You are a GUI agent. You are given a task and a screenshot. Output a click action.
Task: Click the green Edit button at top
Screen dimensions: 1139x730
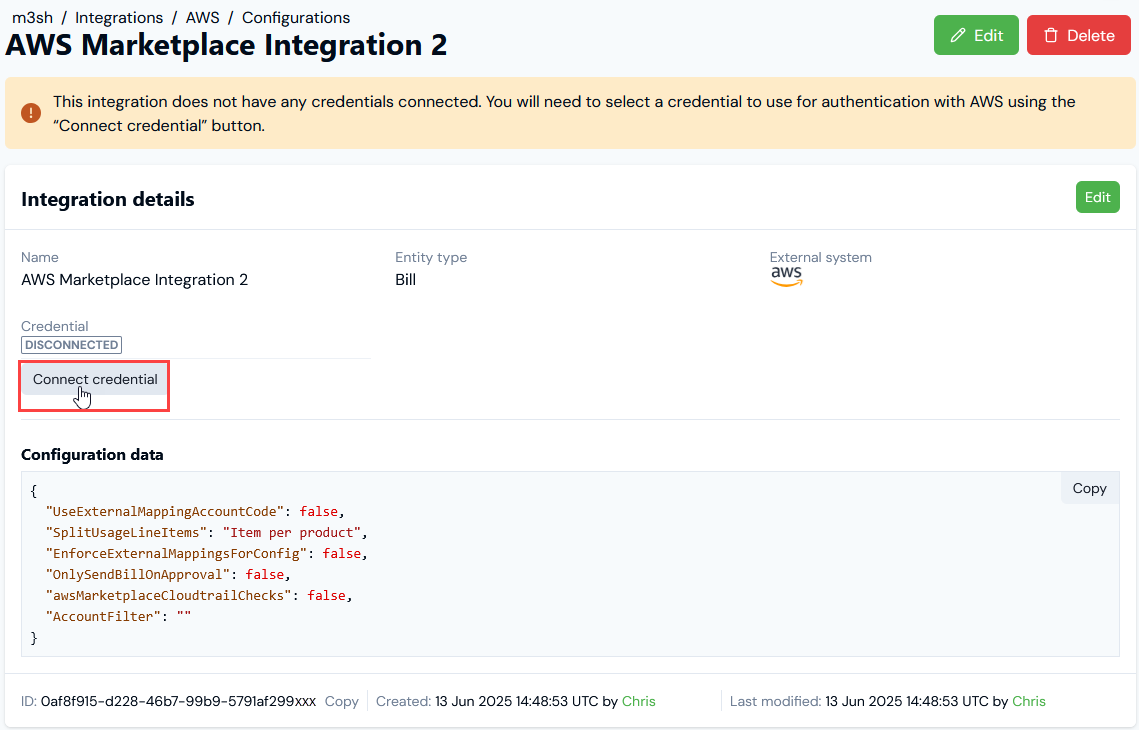[976, 36]
